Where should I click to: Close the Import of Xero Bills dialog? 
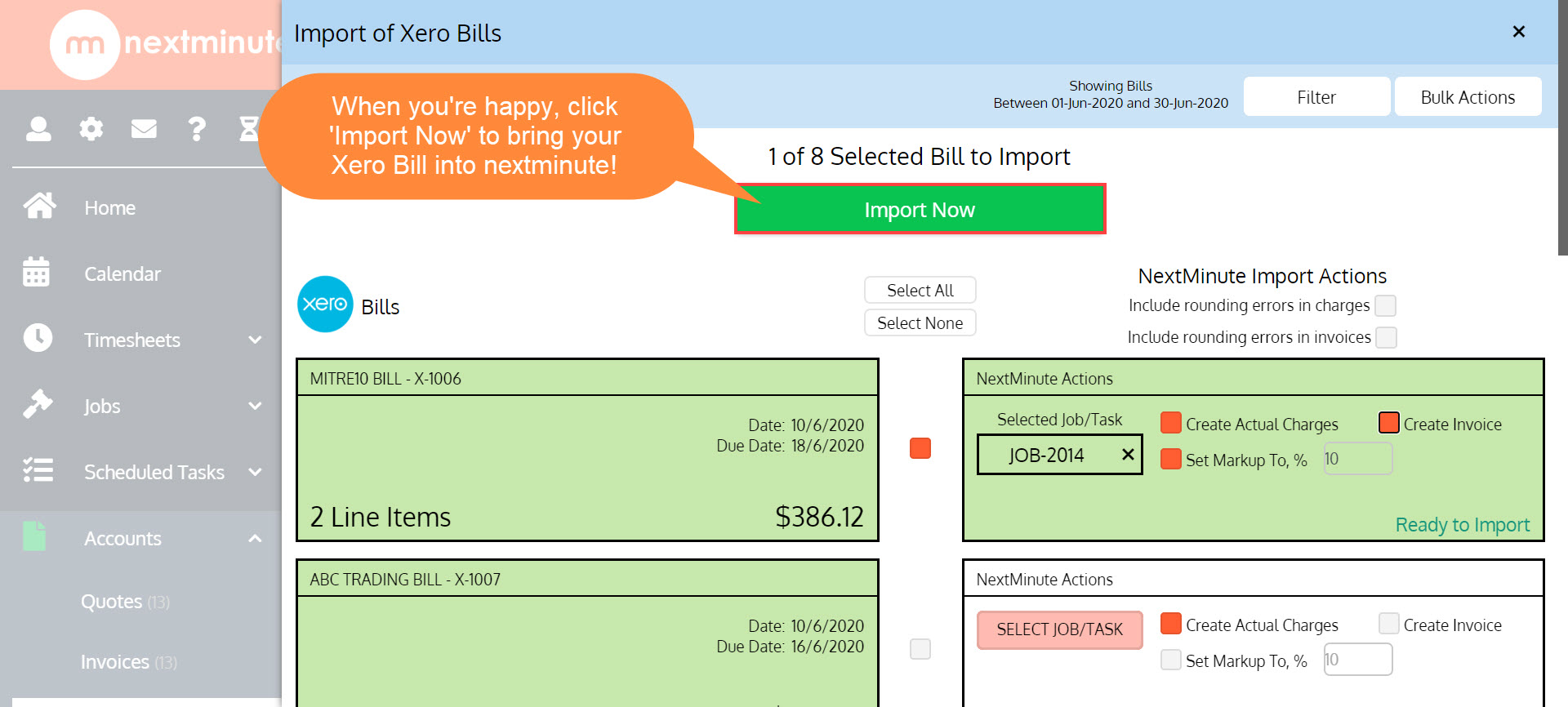point(1519,32)
